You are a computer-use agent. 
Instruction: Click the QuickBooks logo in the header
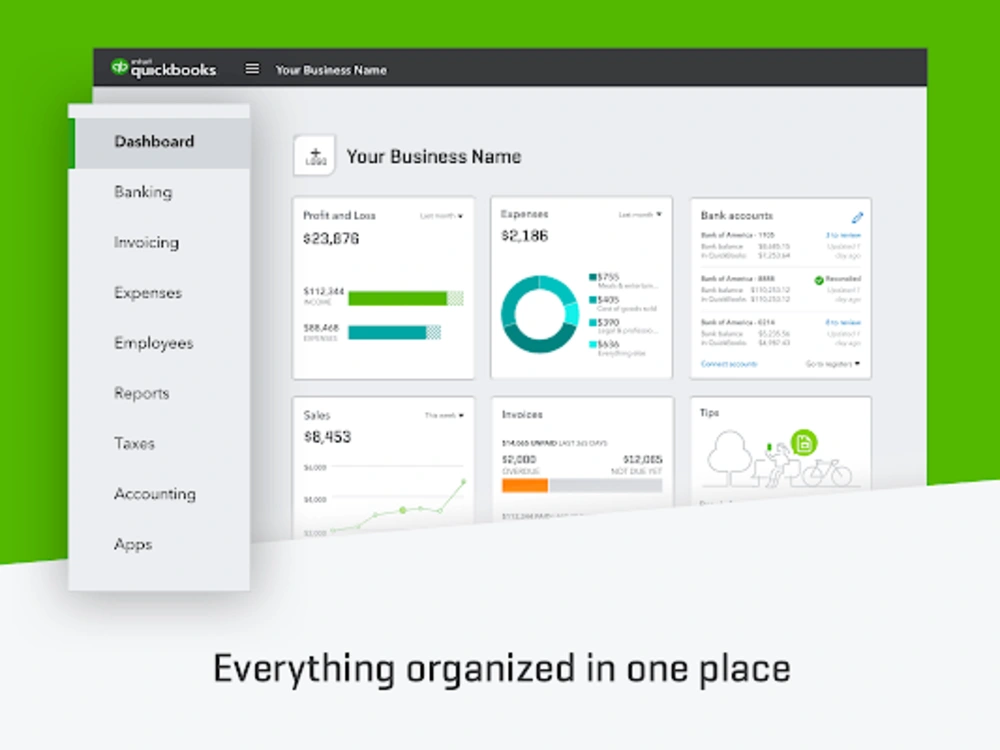pyautogui.click(x=163, y=68)
